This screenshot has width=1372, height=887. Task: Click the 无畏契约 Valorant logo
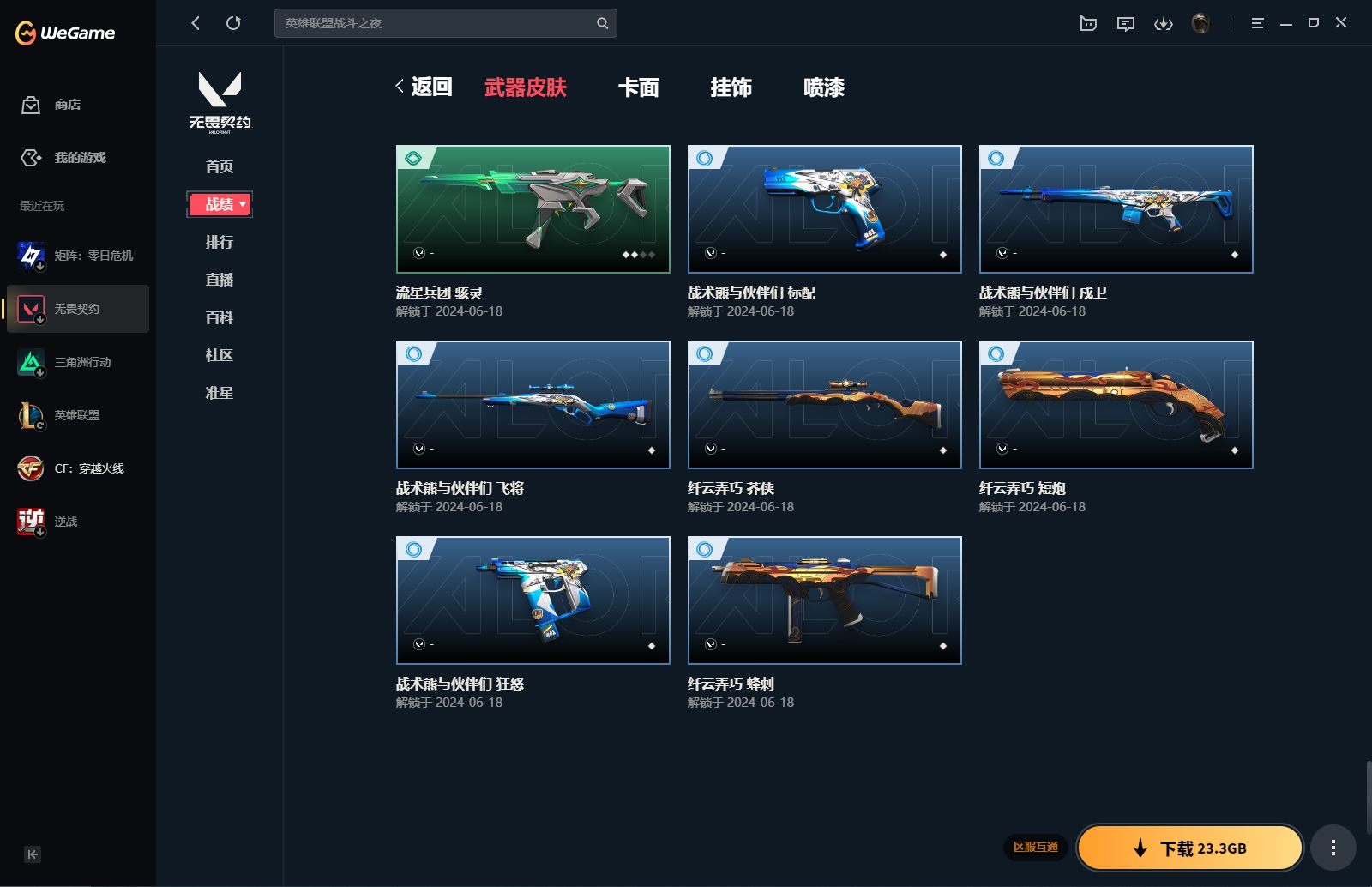tap(220, 101)
